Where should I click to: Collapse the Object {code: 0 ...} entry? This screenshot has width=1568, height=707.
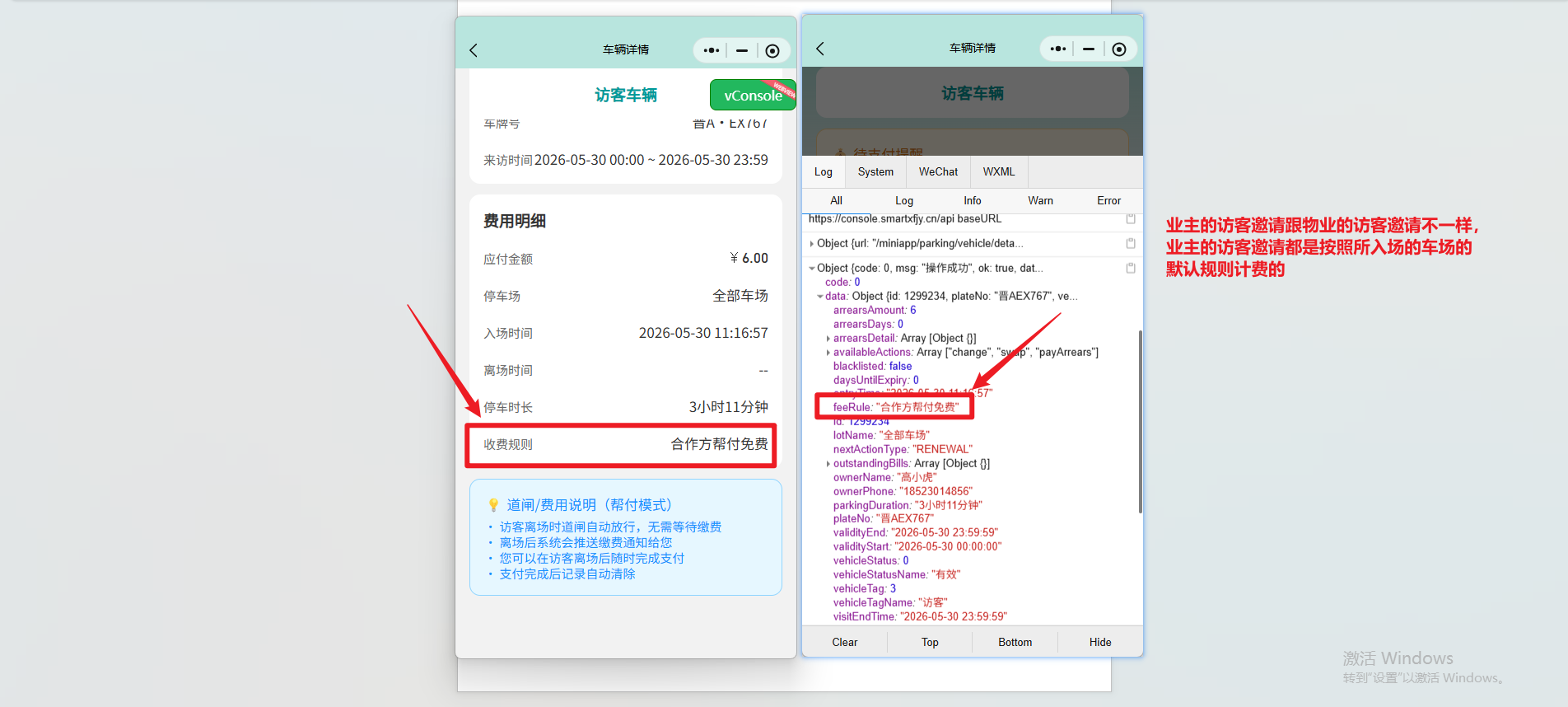click(812, 269)
